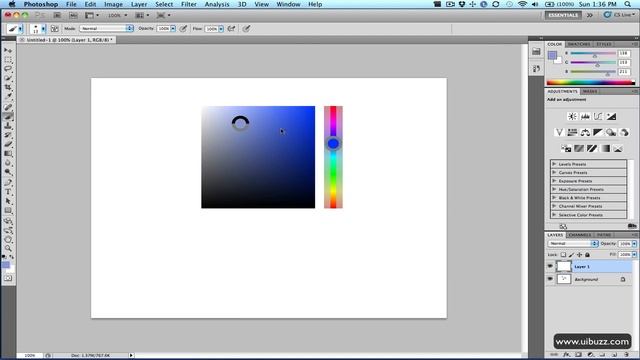640x360 pixels.
Task: Select the Clone Stamp tool
Action: coord(8,126)
